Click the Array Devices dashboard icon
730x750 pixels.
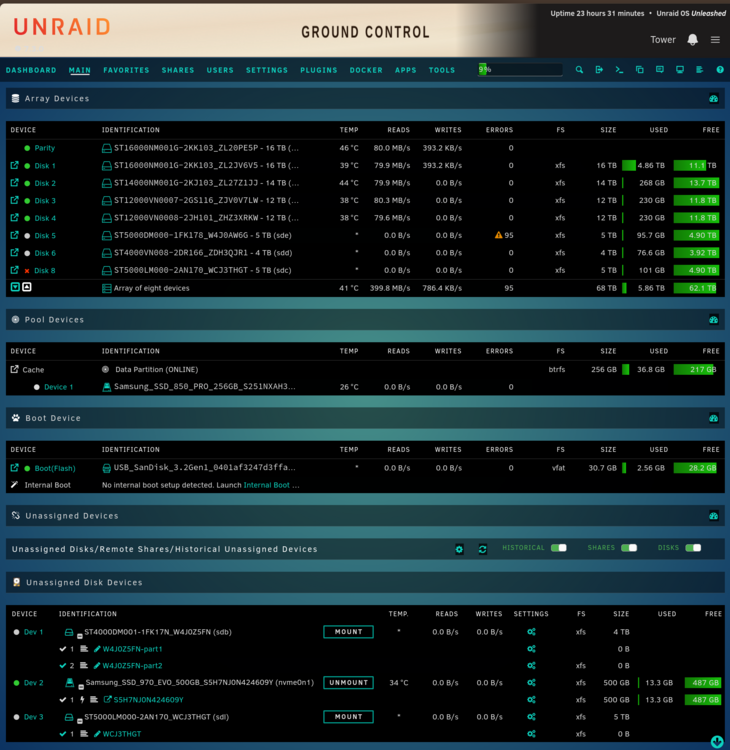coord(714,99)
